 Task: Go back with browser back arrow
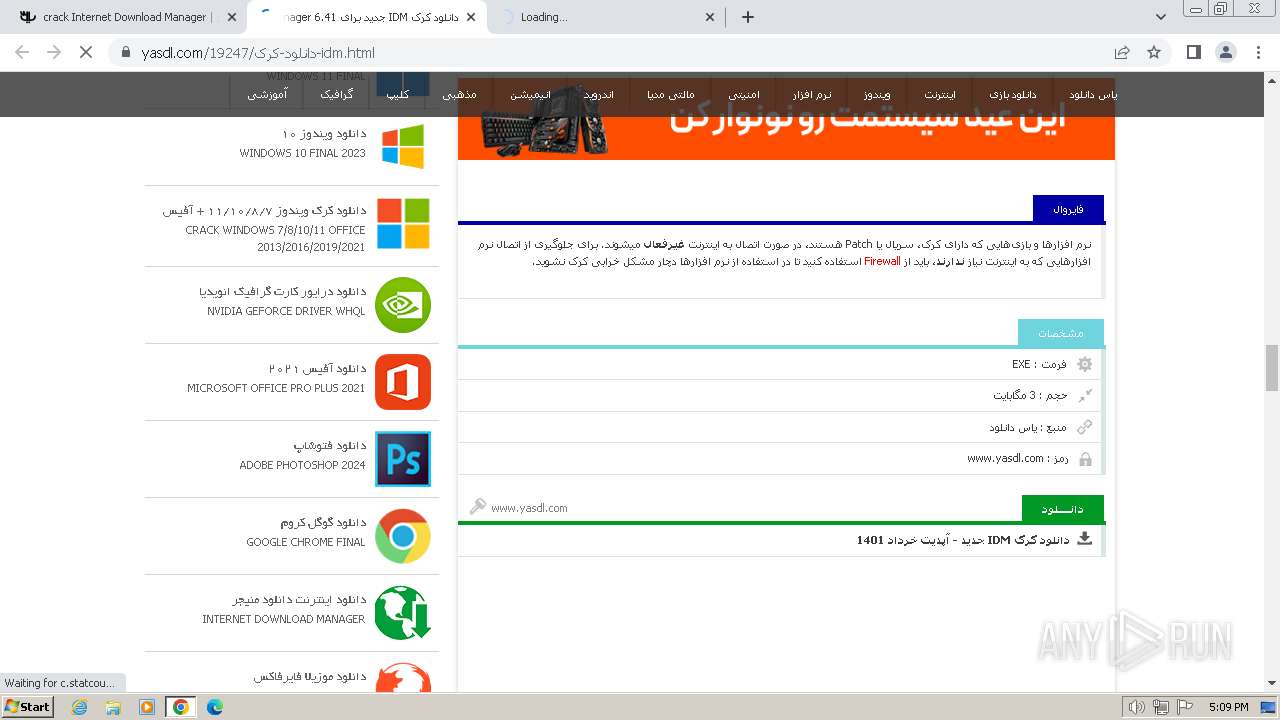click(x=22, y=52)
